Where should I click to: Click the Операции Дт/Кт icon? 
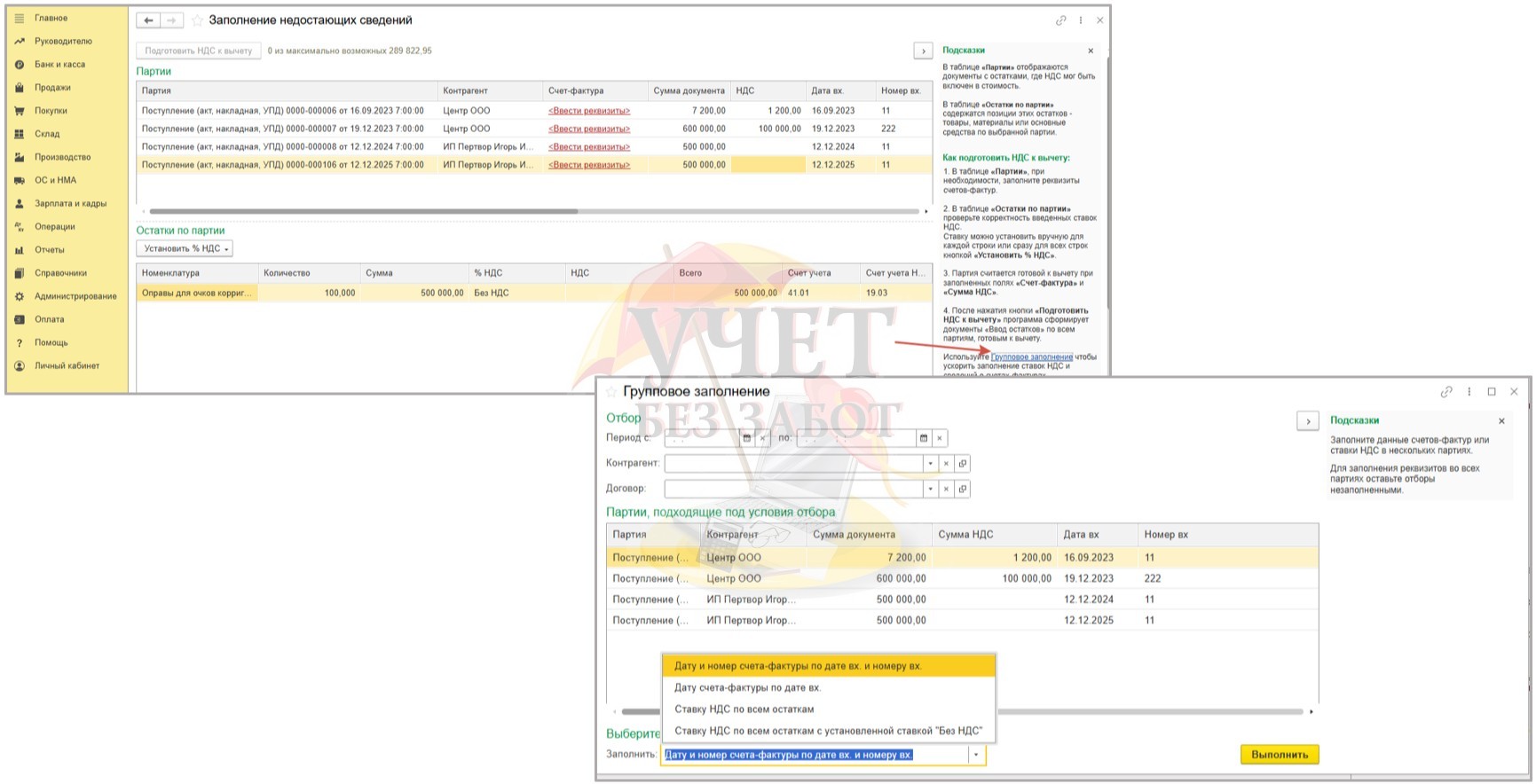(20, 226)
